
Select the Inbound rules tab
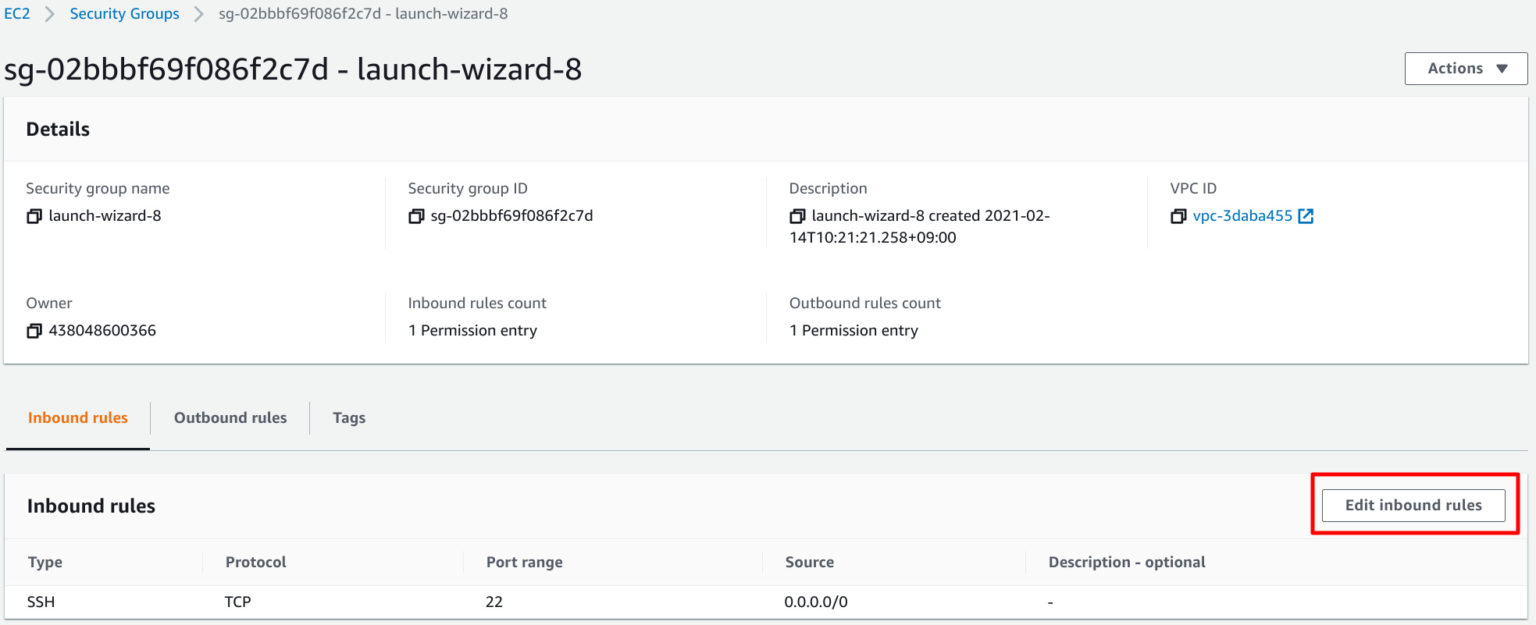click(x=77, y=417)
